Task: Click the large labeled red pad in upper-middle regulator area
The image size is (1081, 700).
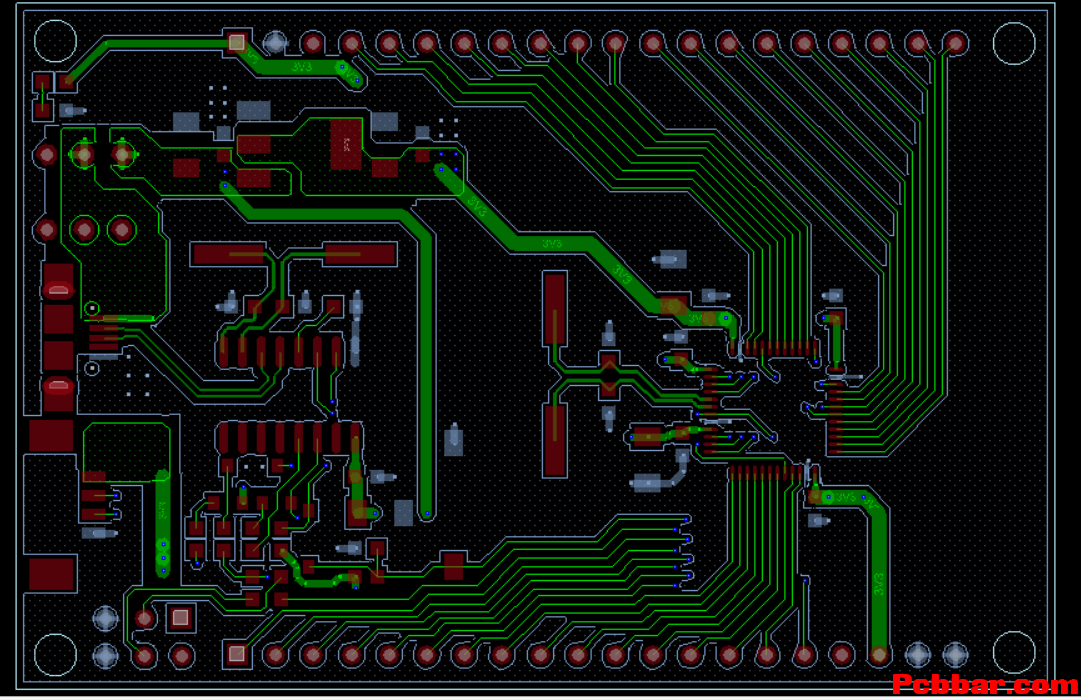Action: pyautogui.click(x=345, y=144)
